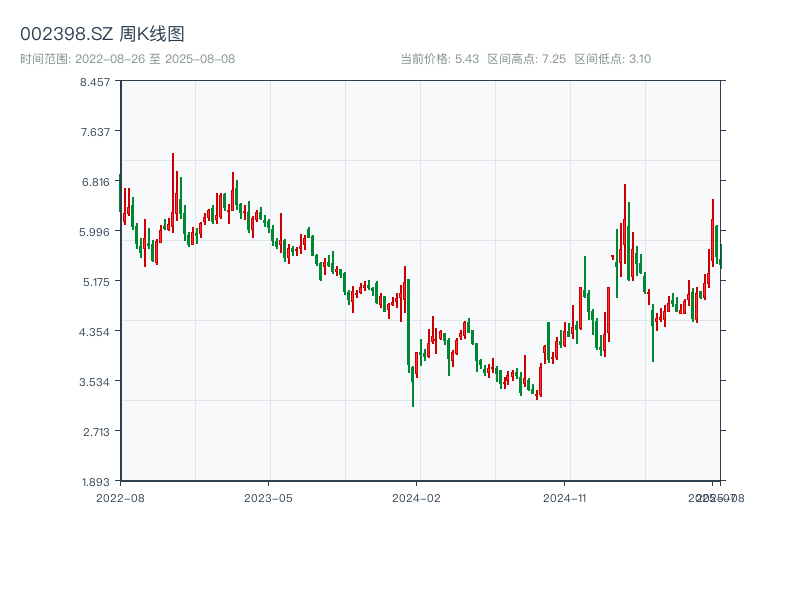Select the 时间范围 date range text
Viewport: 800px width, 600px height.
[x=127, y=59]
